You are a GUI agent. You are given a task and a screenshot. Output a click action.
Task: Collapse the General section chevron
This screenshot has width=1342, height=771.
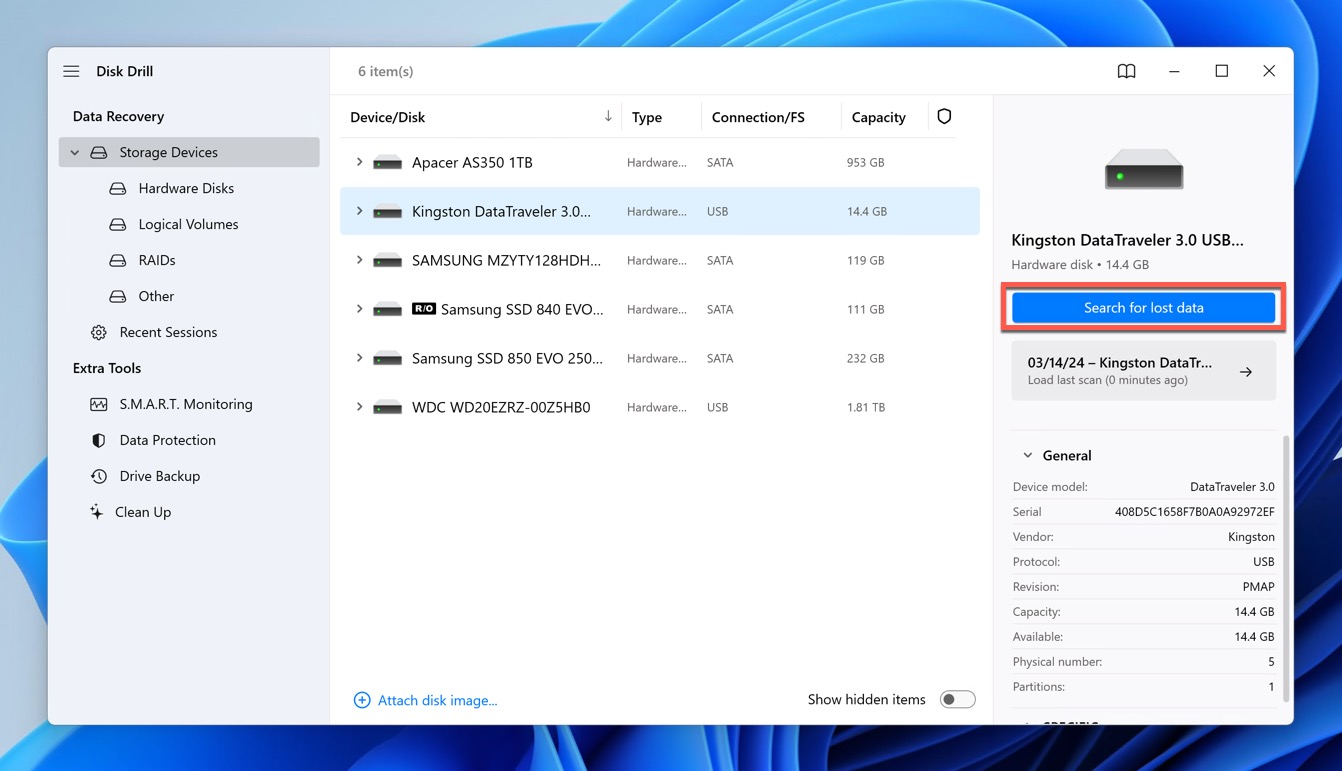[x=1027, y=455]
